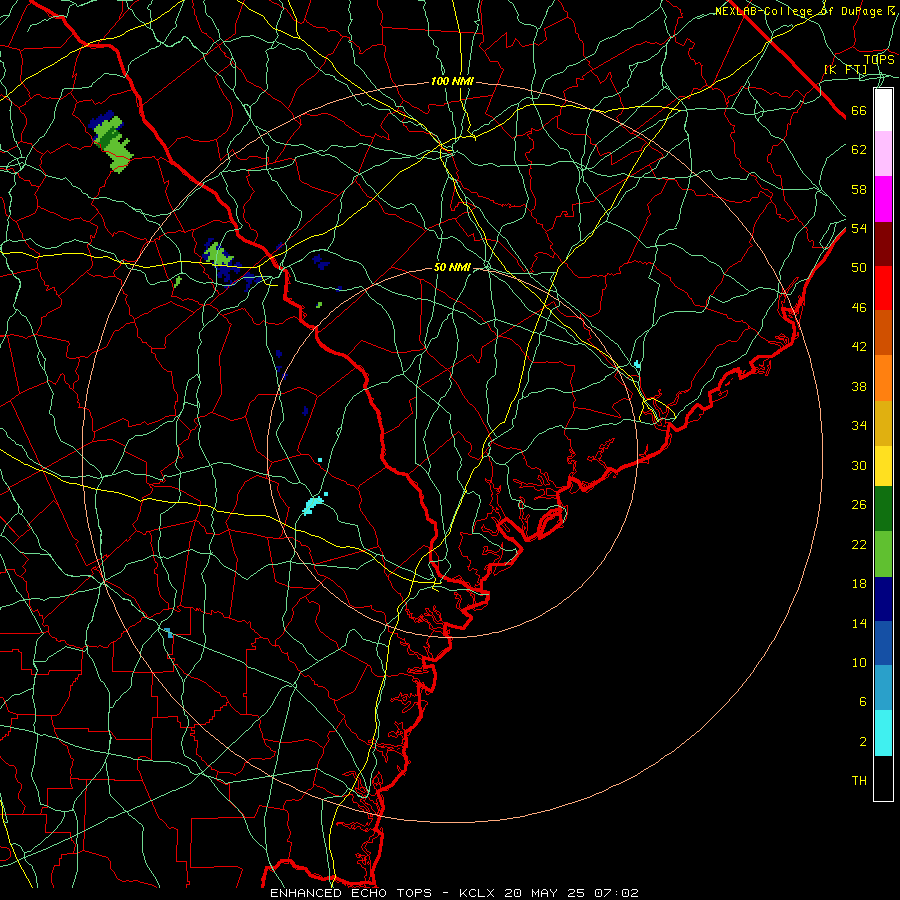
Task: Select the light green legend swatch
Action: [883, 553]
